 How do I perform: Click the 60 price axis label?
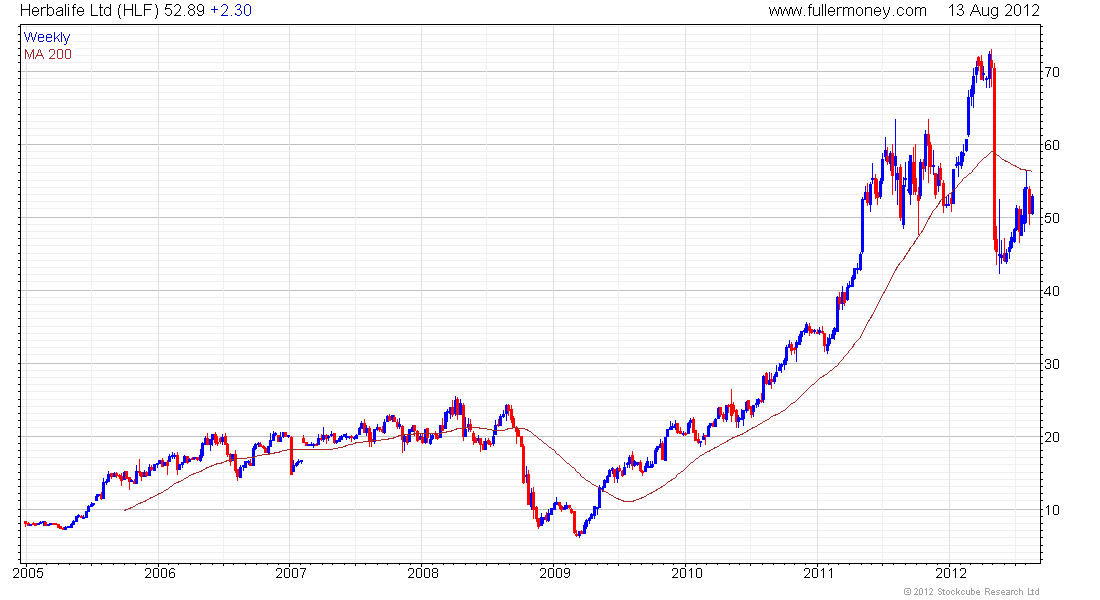point(1052,145)
